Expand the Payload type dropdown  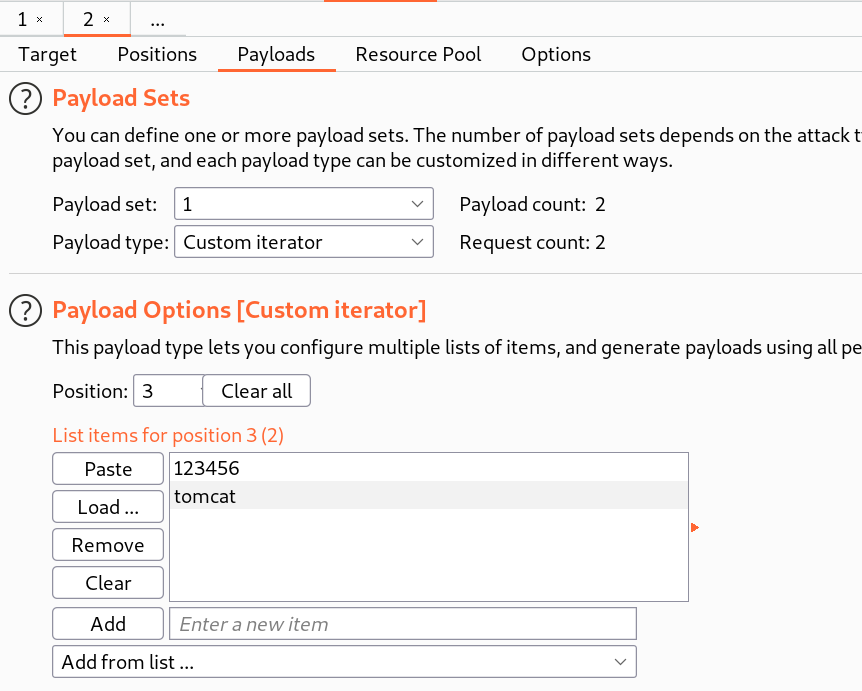(304, 242)
